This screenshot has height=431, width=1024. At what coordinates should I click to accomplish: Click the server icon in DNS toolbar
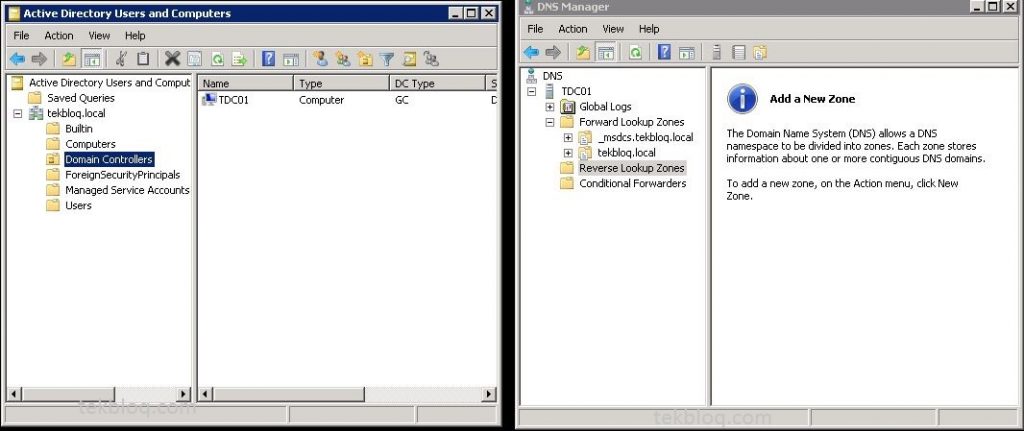716,52
